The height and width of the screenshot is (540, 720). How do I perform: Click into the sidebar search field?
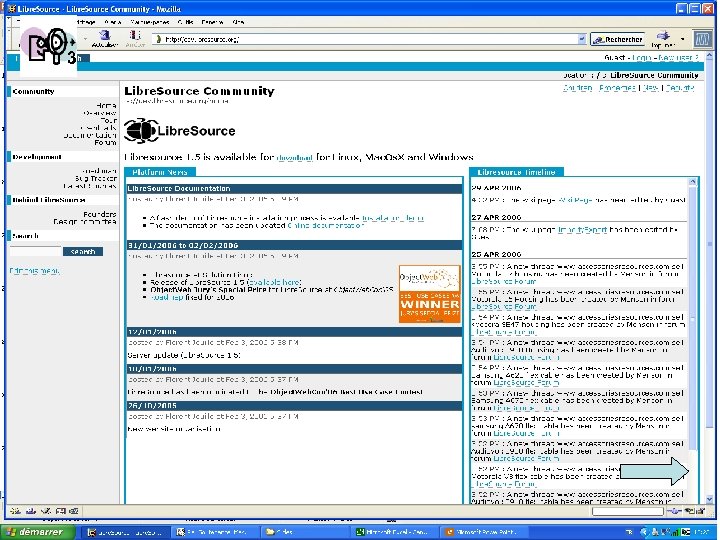(35, 251)
